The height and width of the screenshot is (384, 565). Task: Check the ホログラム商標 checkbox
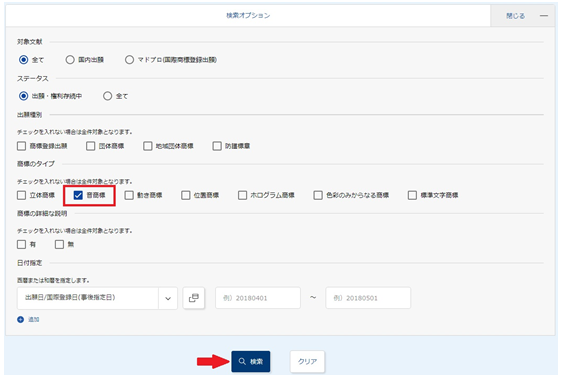(243, 195)
